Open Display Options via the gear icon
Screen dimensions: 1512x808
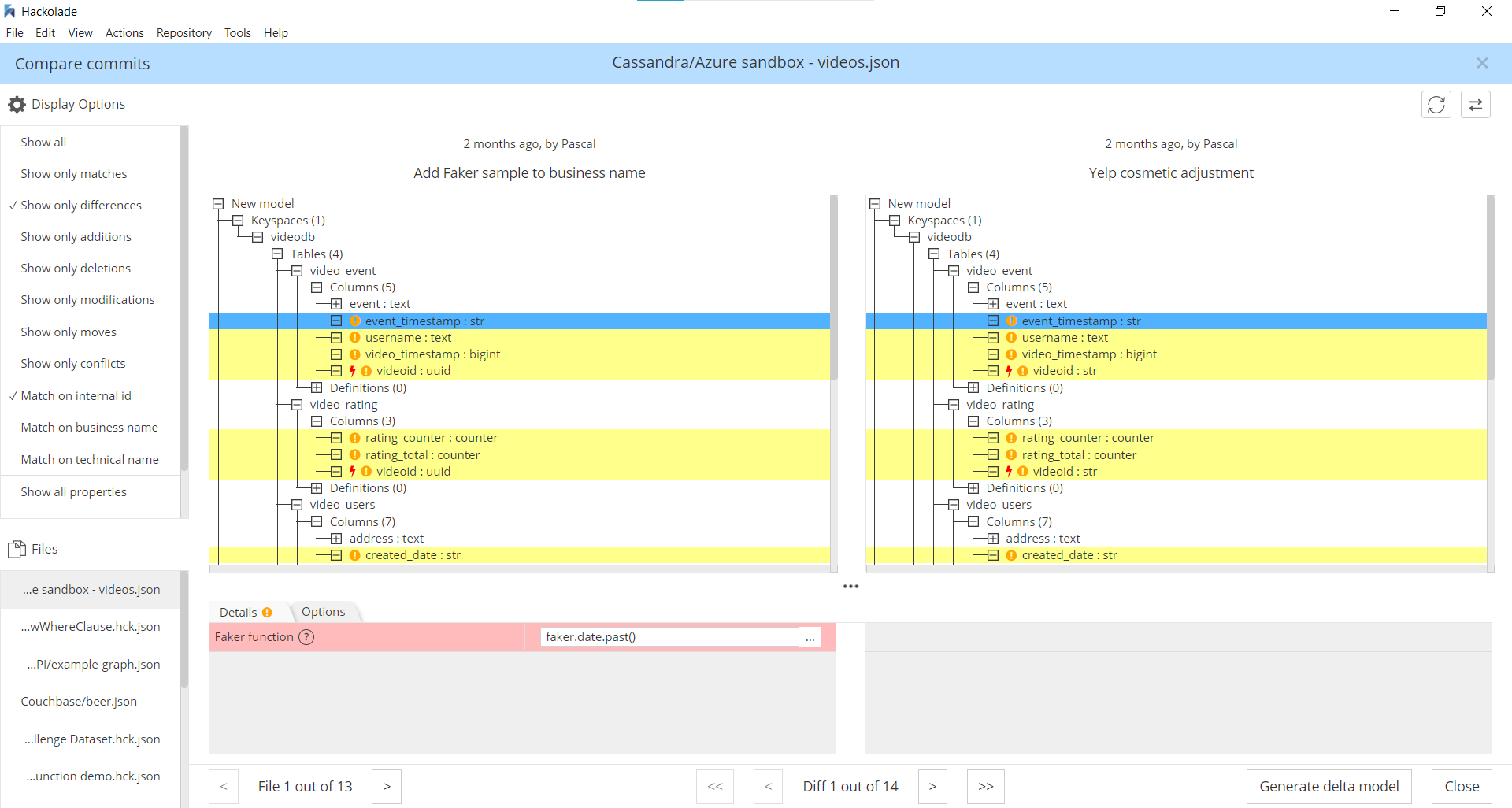pyautogui.click(x=16, y=104)
